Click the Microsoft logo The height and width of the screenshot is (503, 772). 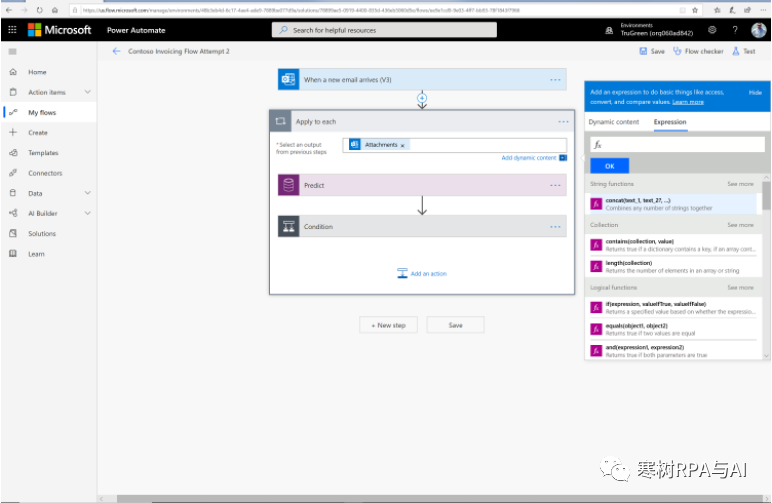[x=60, y=30]
